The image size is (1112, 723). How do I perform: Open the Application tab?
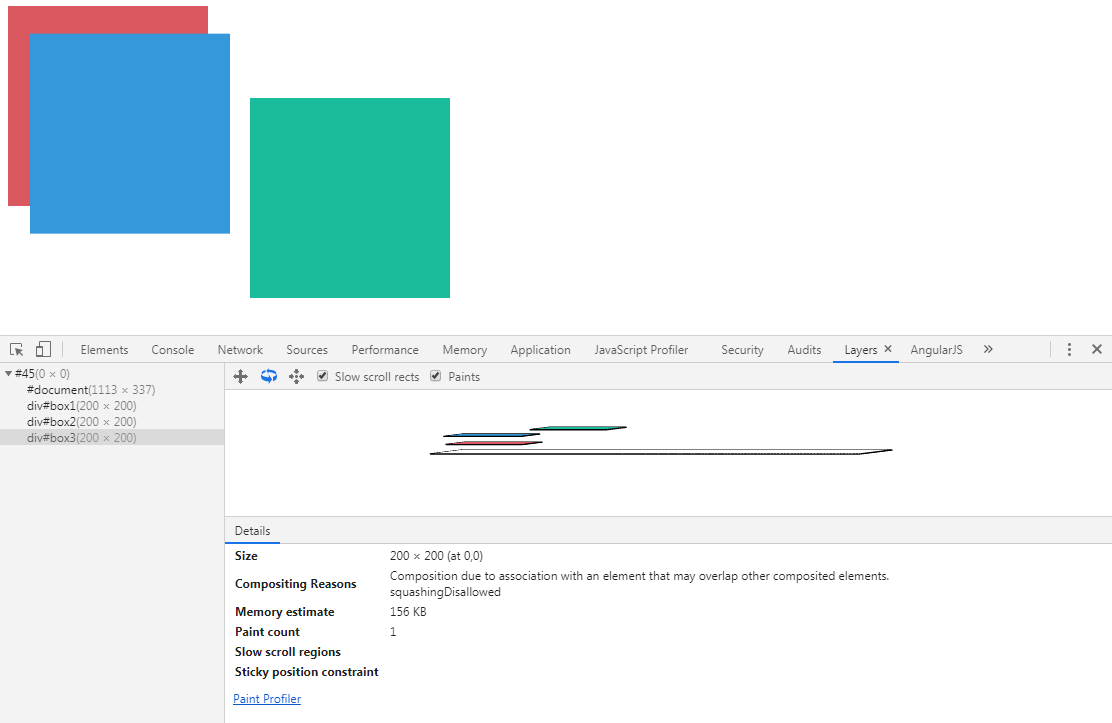click(x=540, y=350)
